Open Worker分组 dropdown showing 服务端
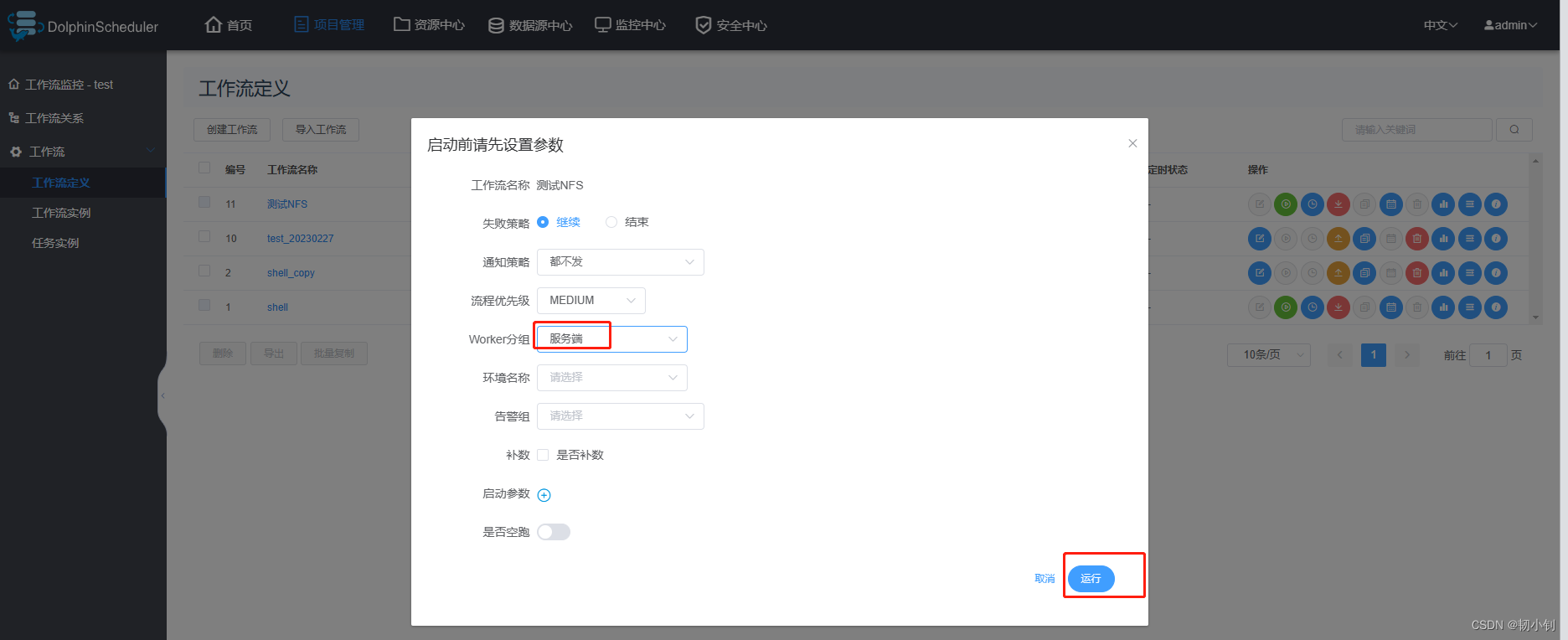The image size is (1568, 640). point(612,339)
